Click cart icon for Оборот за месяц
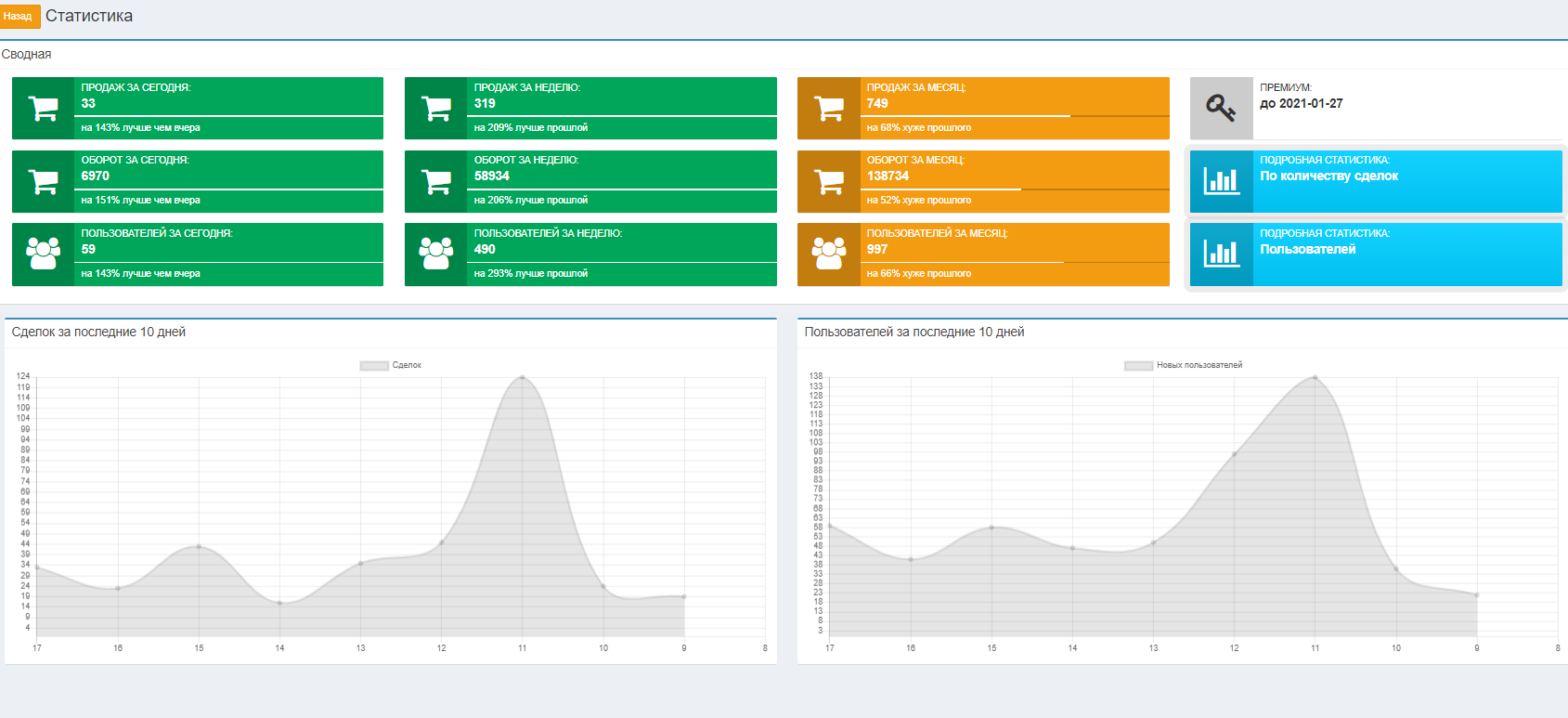This screenshot has width=1568, height=718. (829, 181)
